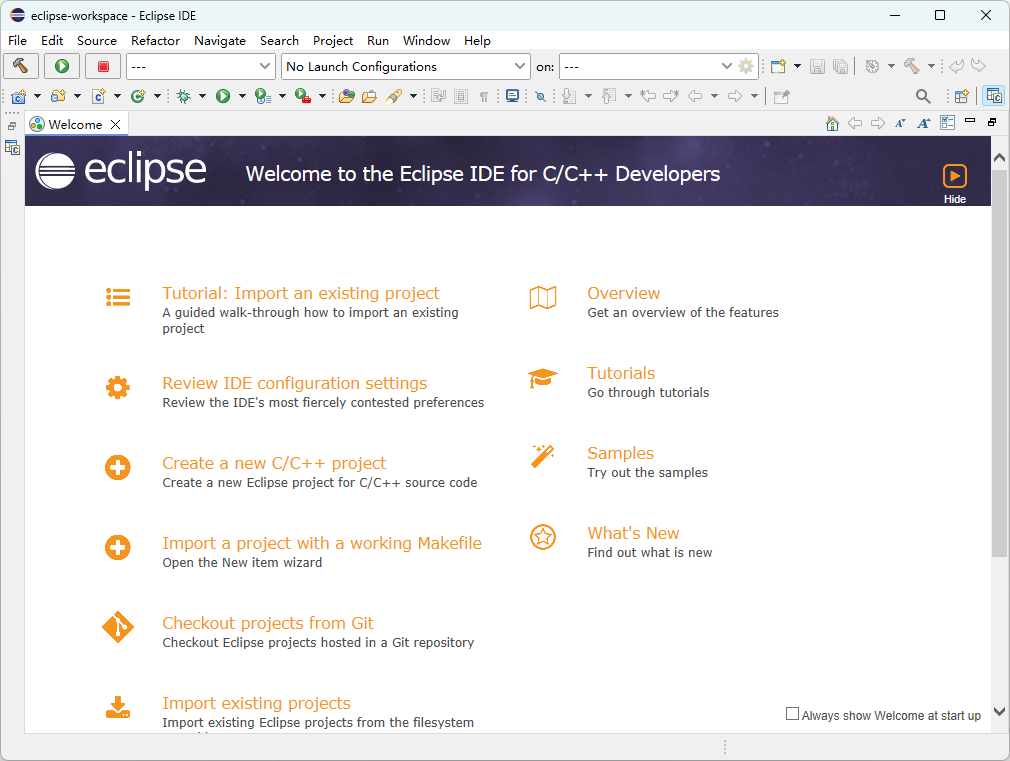Screen dimensions: 1010x761
Task: Click the Build All hammer icon
Action: [20, 66]
